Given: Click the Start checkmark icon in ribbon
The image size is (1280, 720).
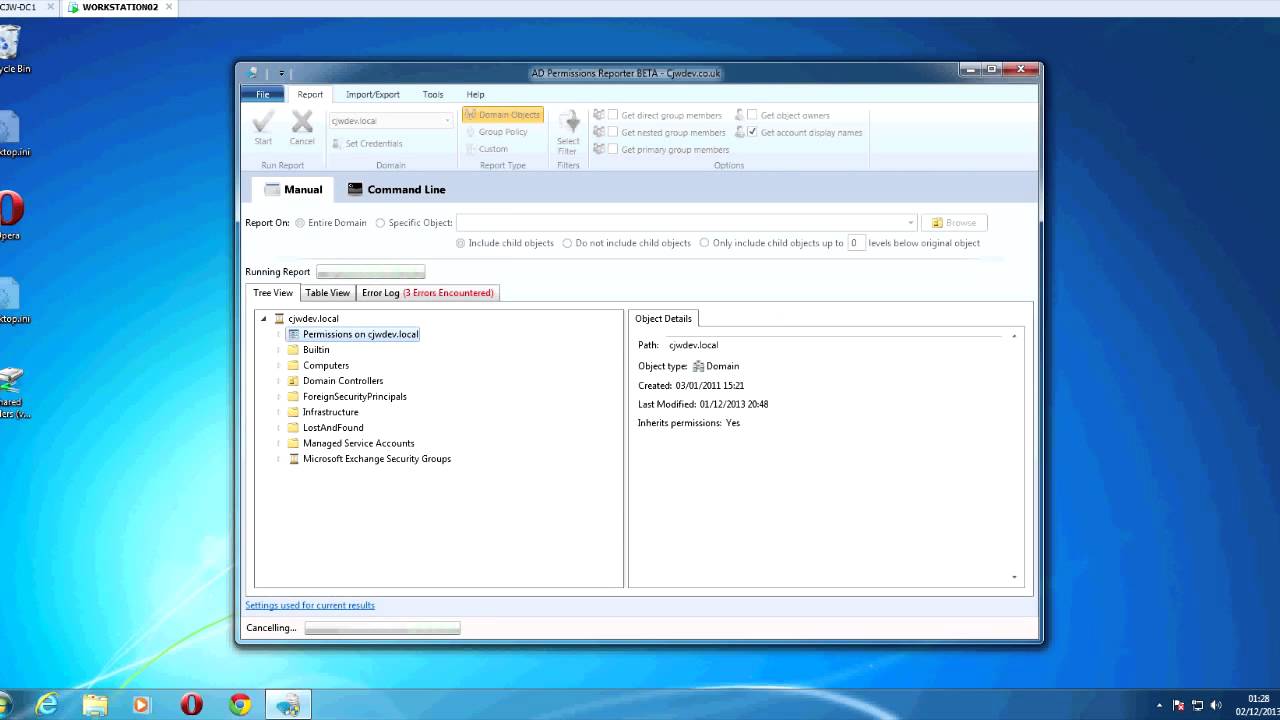Looking at the screenshot, I should pos(263,122).
